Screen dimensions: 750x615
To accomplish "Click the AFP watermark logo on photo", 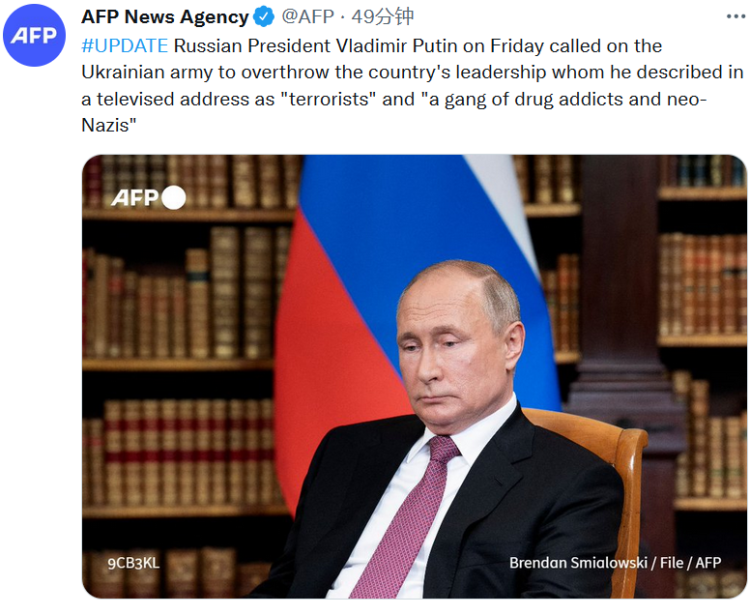I will point(134,197).
